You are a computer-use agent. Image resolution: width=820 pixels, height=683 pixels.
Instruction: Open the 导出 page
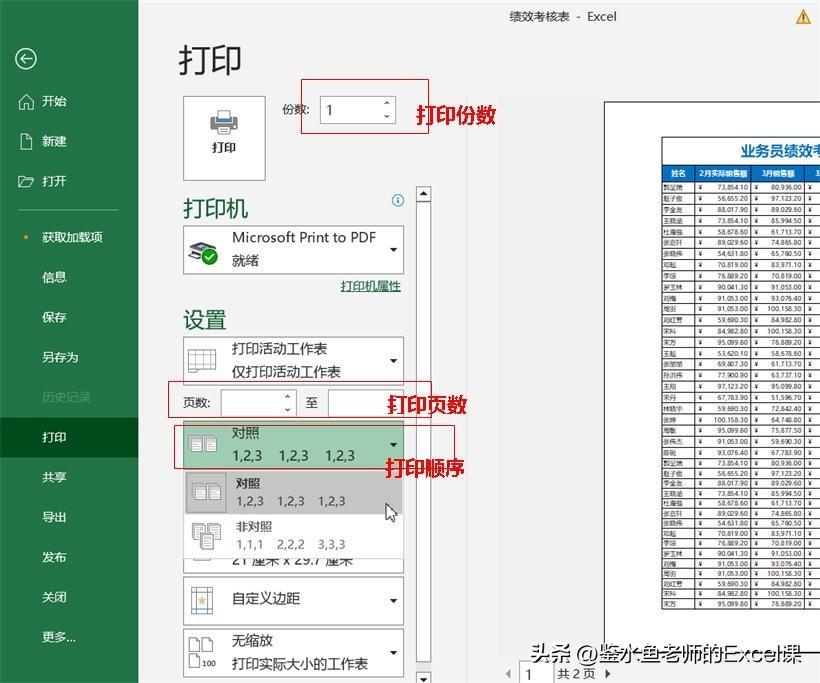point(54,517)
